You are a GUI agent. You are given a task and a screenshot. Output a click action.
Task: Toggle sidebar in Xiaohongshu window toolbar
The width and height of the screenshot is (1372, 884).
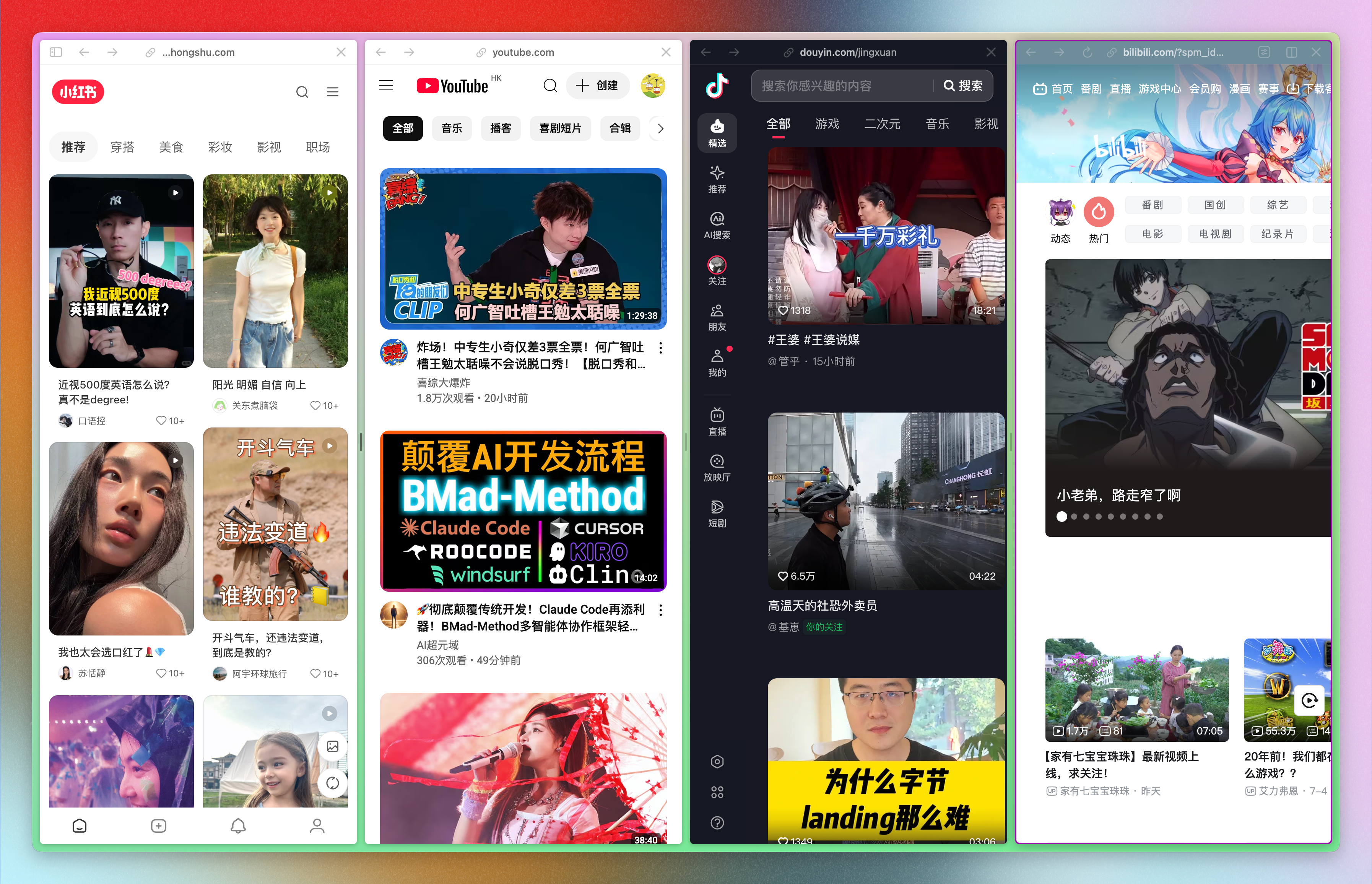pos(56,52)
